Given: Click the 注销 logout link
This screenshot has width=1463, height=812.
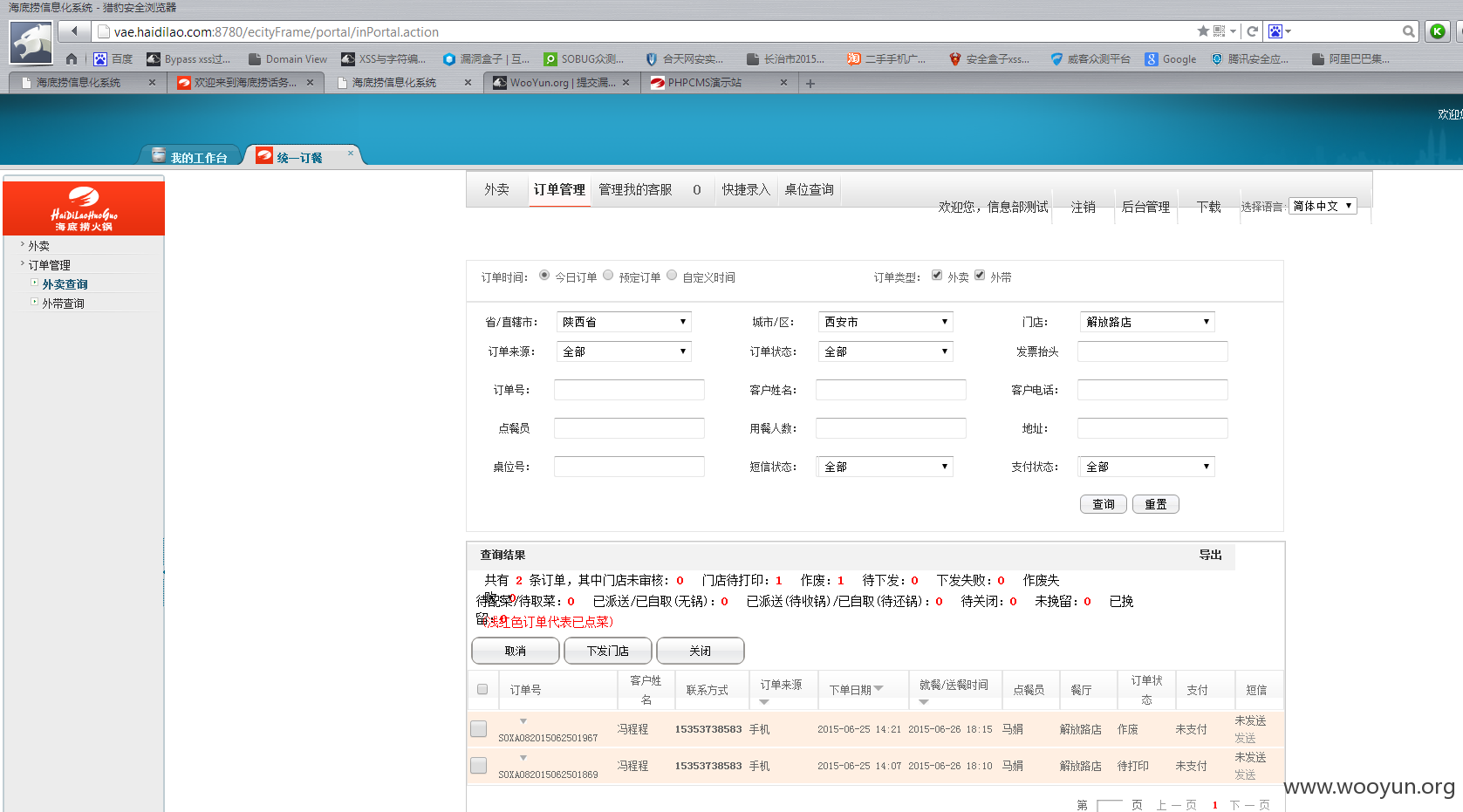Looking at the screenshot, I should pyautogui.click(x=1084, y=207).
